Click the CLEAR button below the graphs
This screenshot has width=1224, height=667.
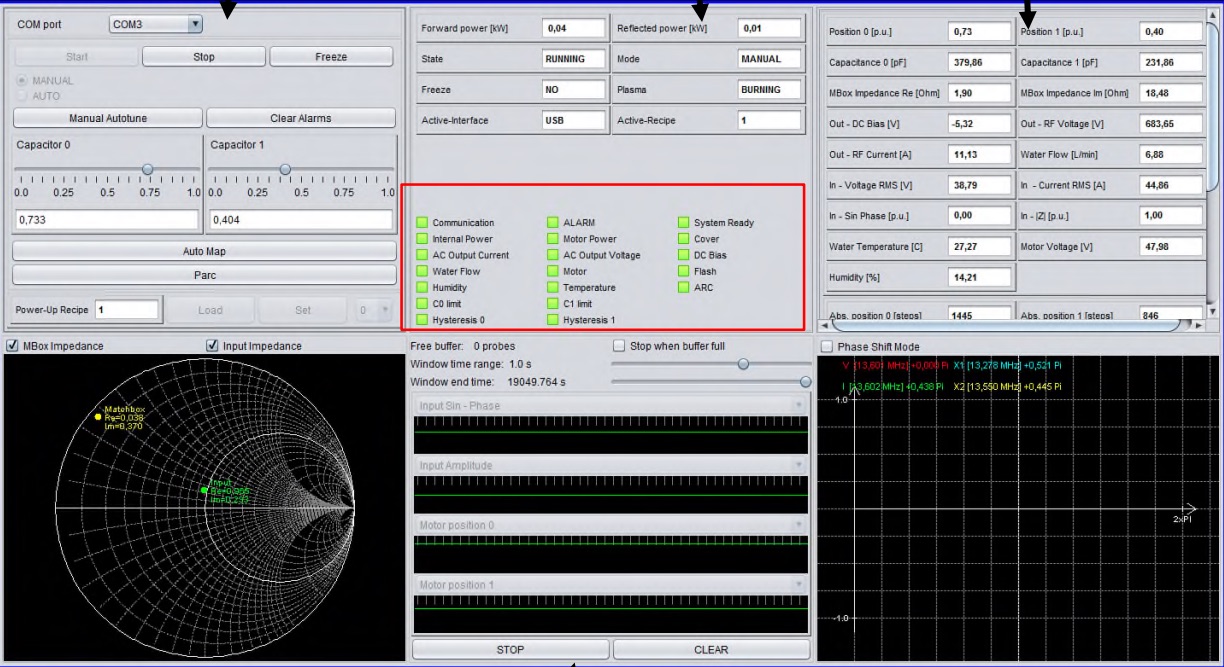point(711,649)
